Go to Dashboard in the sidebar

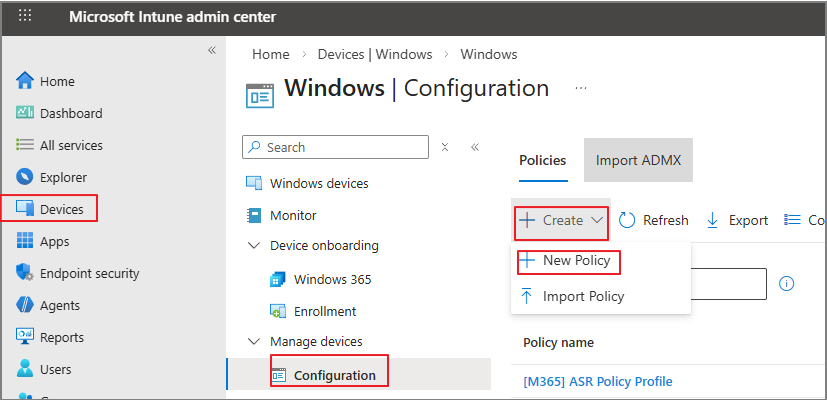pyautogui.click(x=71, y=113)
